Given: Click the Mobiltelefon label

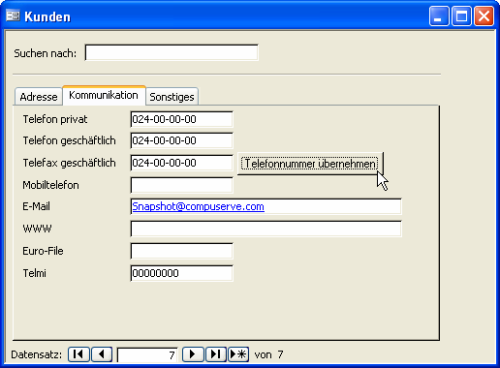Looking at the screenshot, I should (x=51, y=185).
